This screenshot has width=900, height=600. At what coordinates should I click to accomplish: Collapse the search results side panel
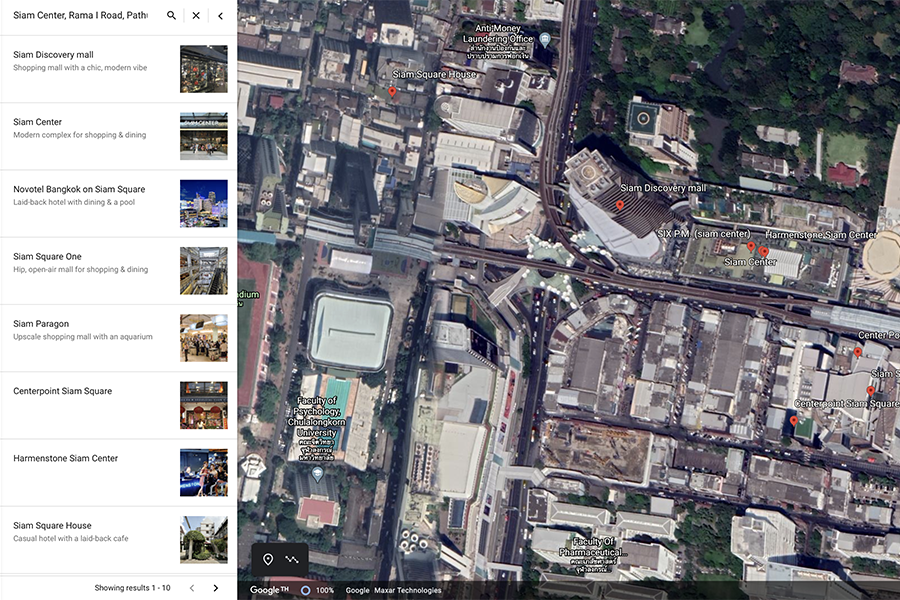(221, 16)
